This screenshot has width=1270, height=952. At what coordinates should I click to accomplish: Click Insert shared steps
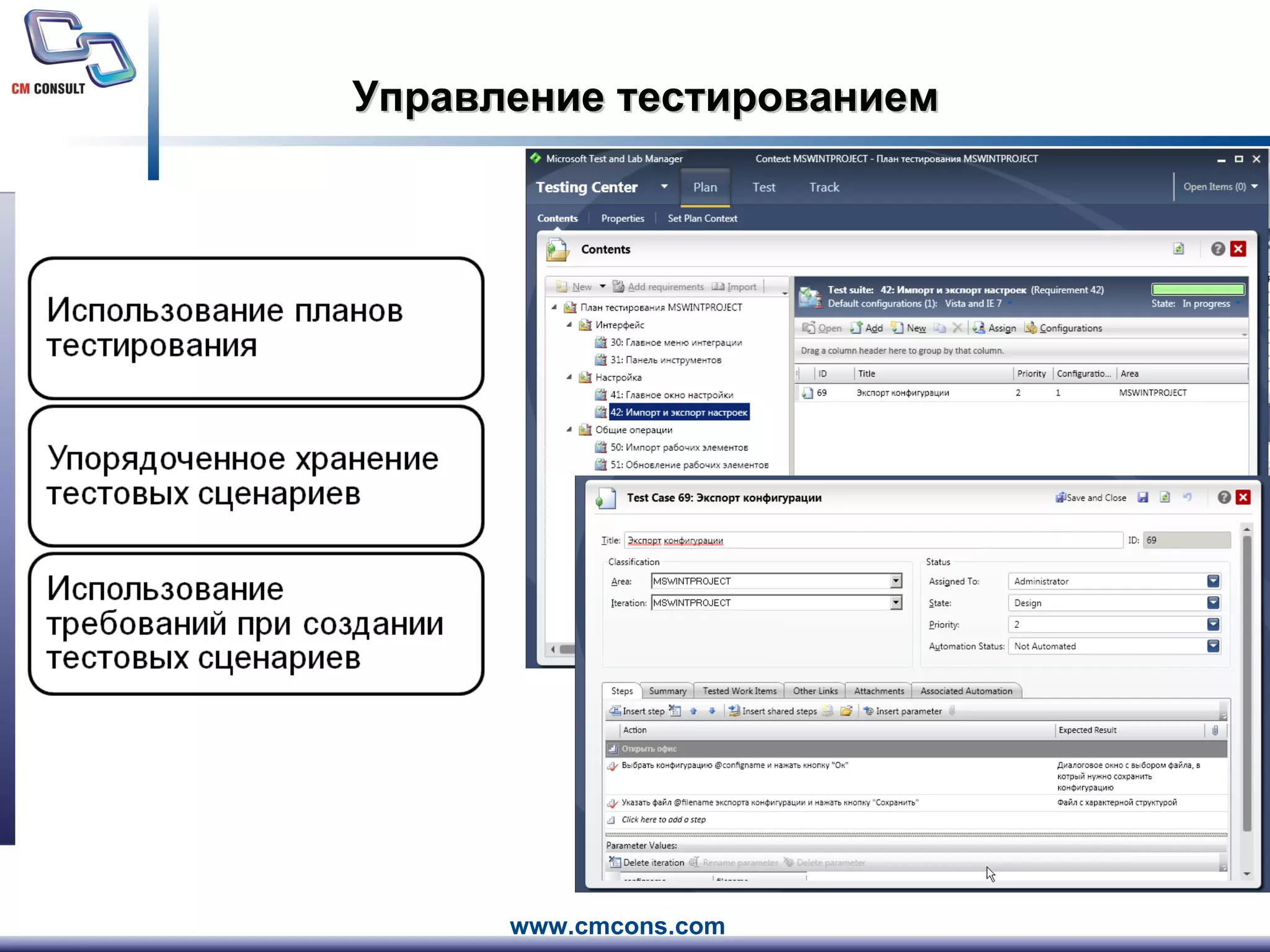click(x=773, y=711)
